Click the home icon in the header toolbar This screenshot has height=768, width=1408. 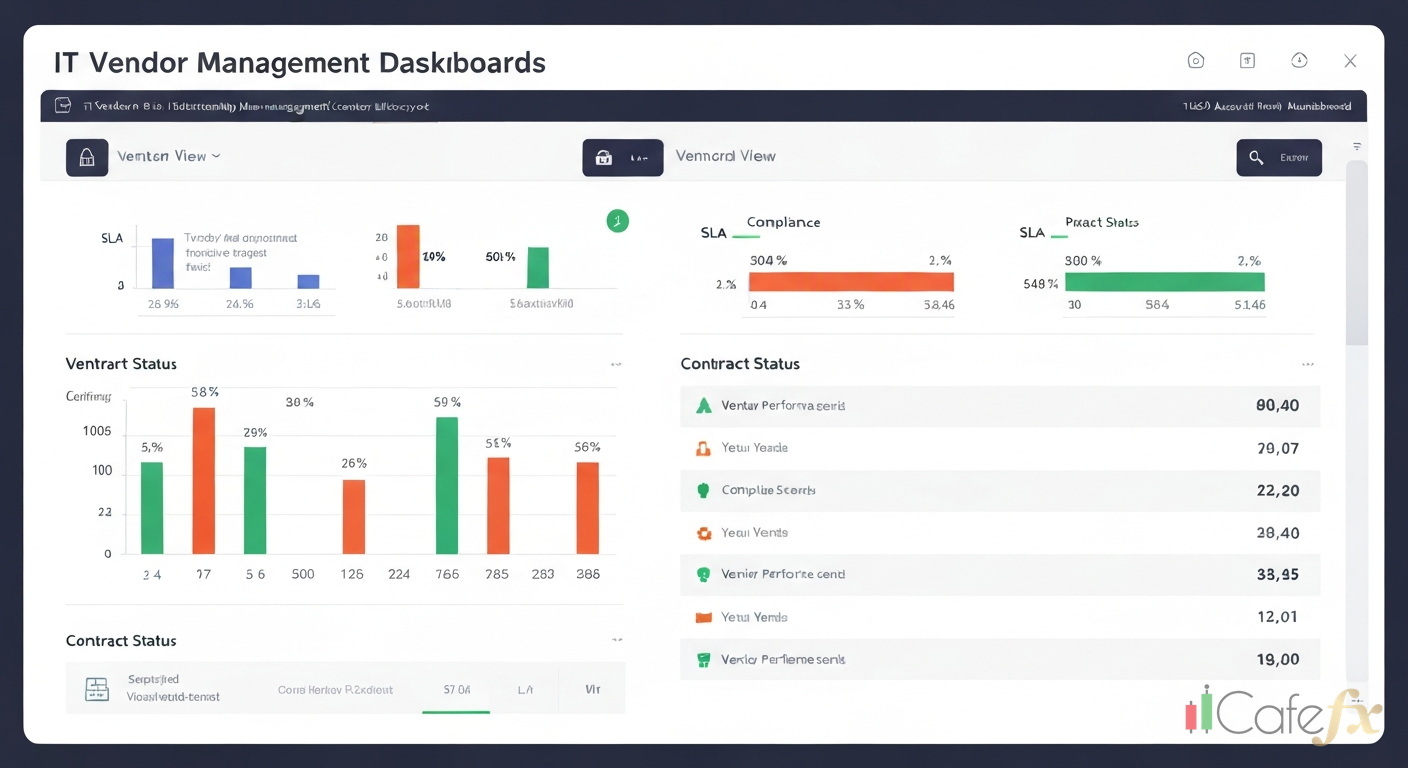1196,60
